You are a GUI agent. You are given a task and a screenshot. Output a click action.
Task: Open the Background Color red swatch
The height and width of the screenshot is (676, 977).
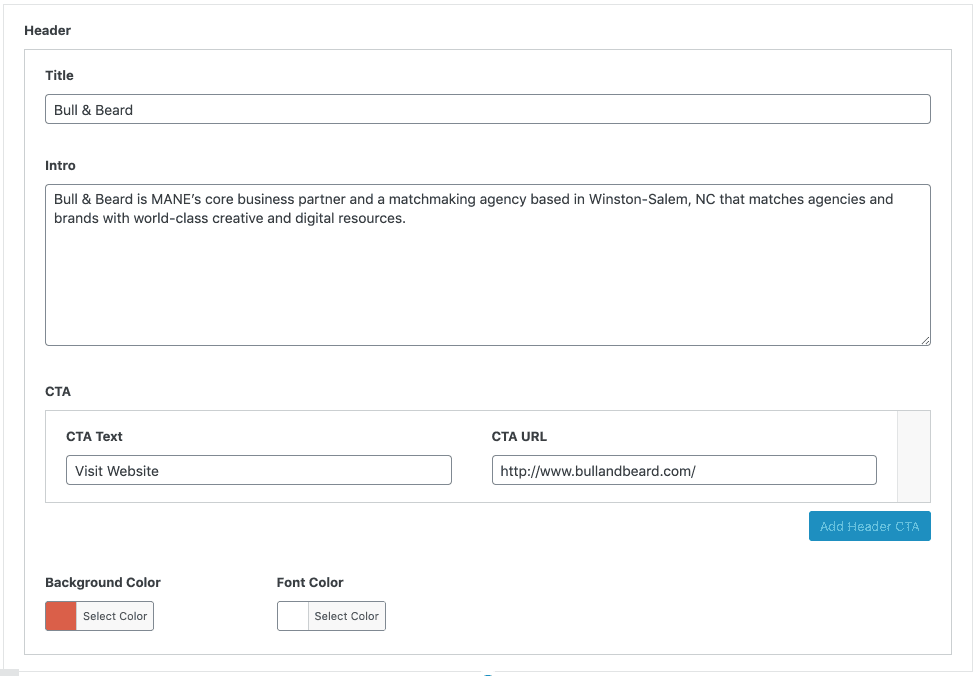tap(61, 616)
